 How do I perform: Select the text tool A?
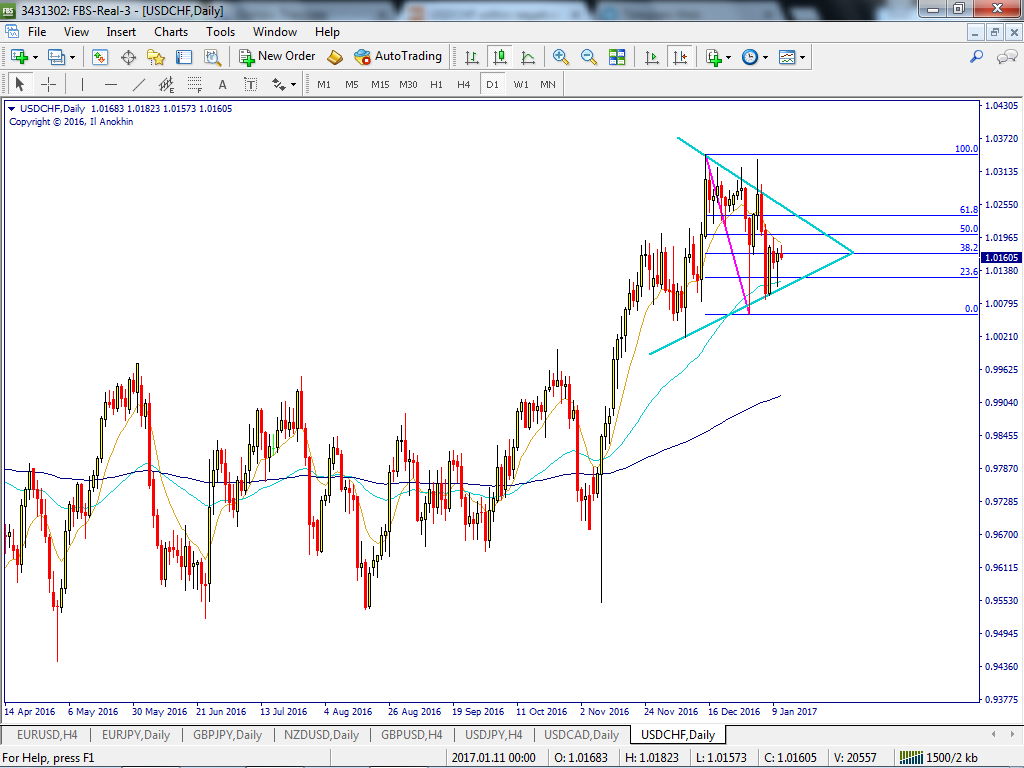coord(222,84)
